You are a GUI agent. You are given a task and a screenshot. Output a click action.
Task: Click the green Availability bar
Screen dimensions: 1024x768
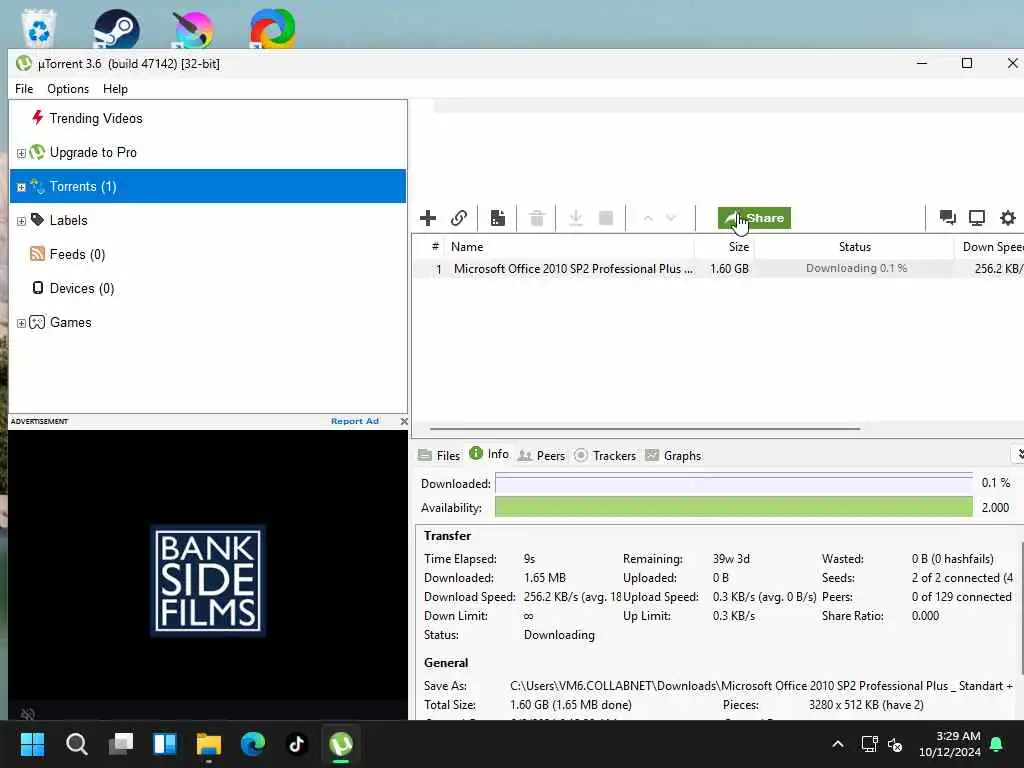click(x=733, y=507)
